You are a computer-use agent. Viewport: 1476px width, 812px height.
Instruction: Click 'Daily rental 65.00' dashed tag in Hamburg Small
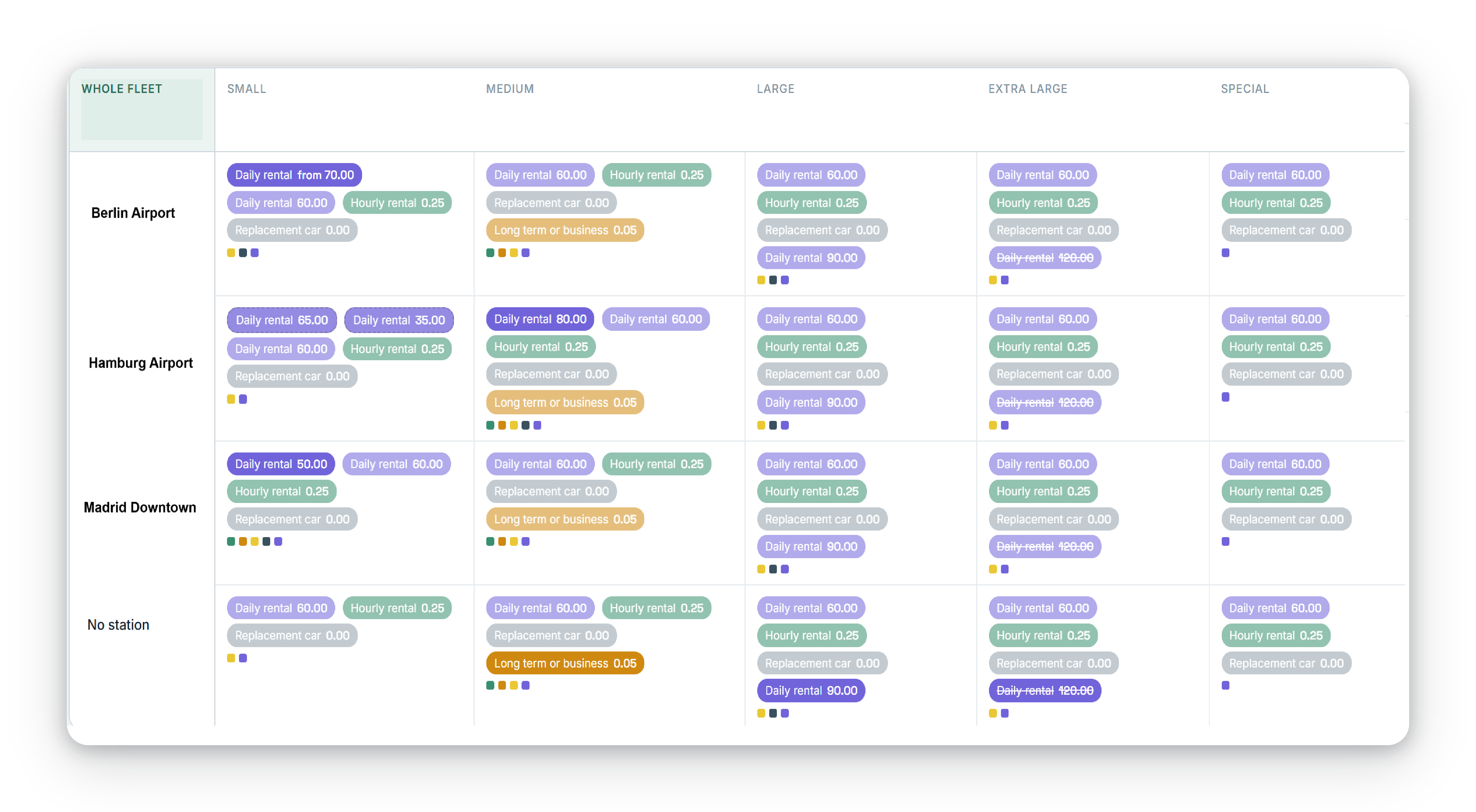(x=281, y=320)
